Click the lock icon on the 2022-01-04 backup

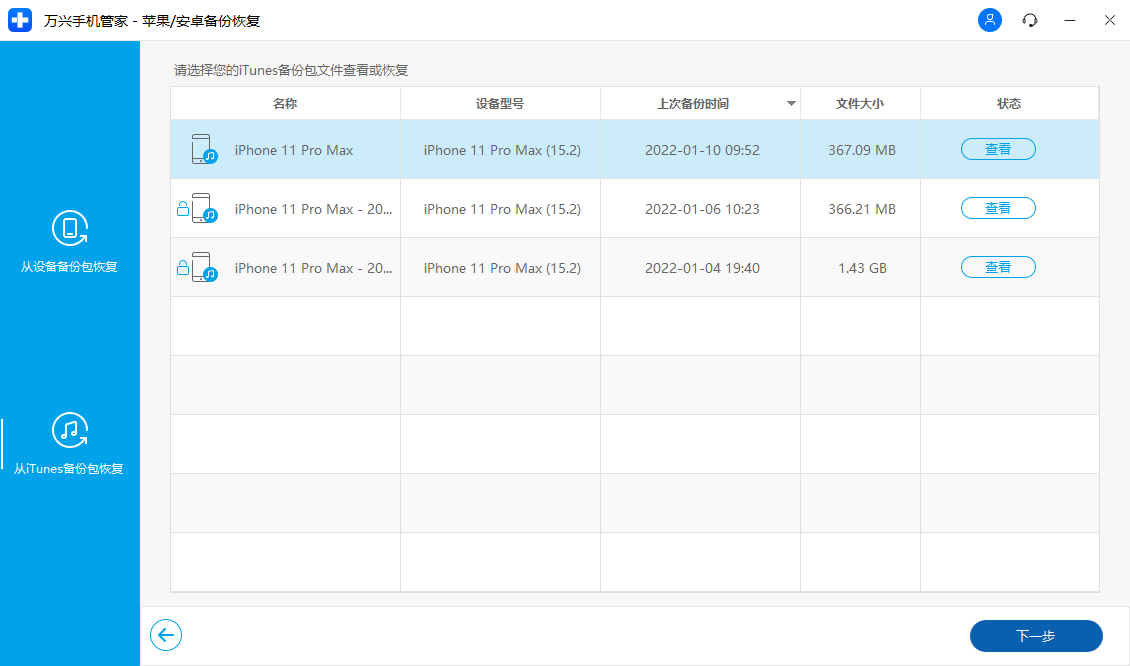(x=184, y=267)
